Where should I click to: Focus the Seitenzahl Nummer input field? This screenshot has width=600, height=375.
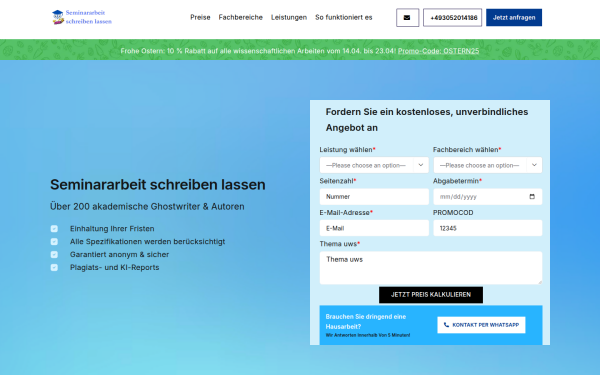coord(374,197)
